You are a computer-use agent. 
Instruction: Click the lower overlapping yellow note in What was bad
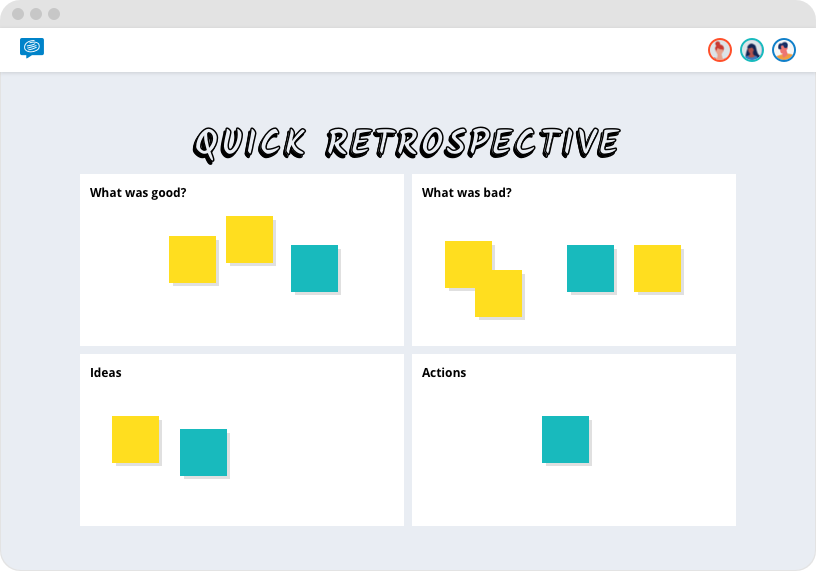[499, 294]
